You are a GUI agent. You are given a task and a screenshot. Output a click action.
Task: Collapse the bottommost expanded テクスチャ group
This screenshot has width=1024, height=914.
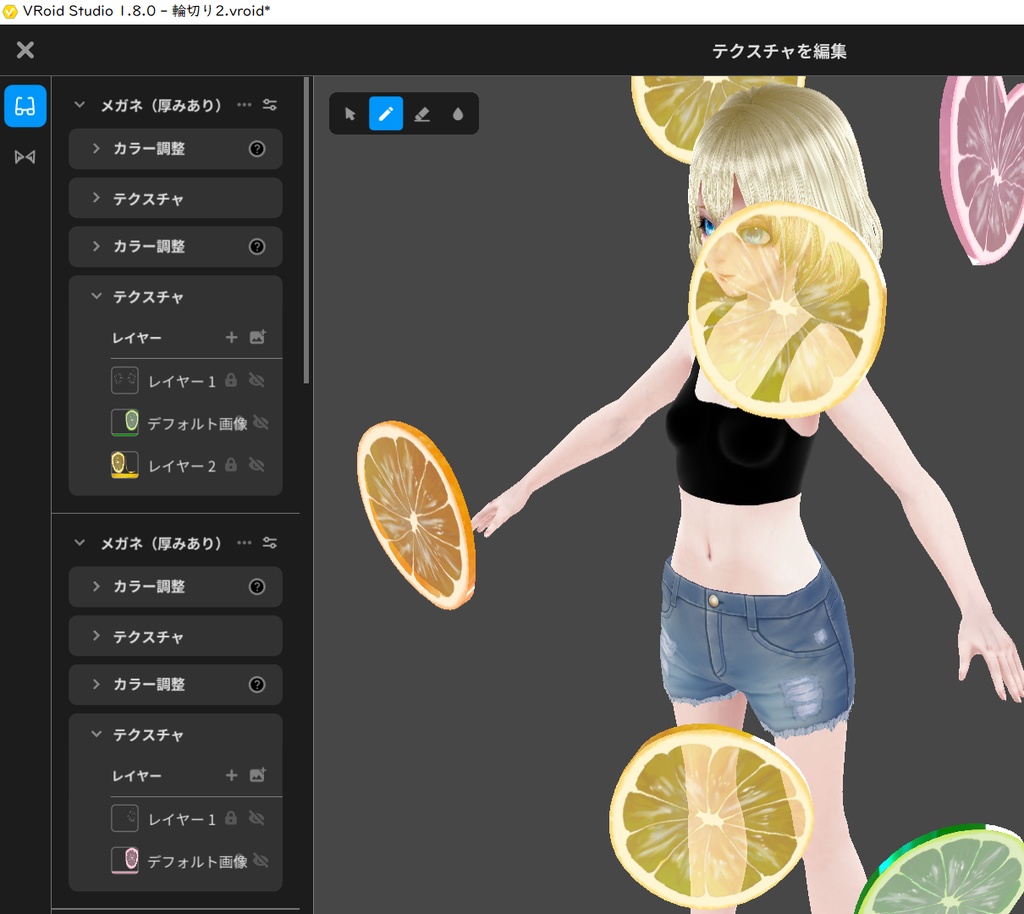click(97, 734)
